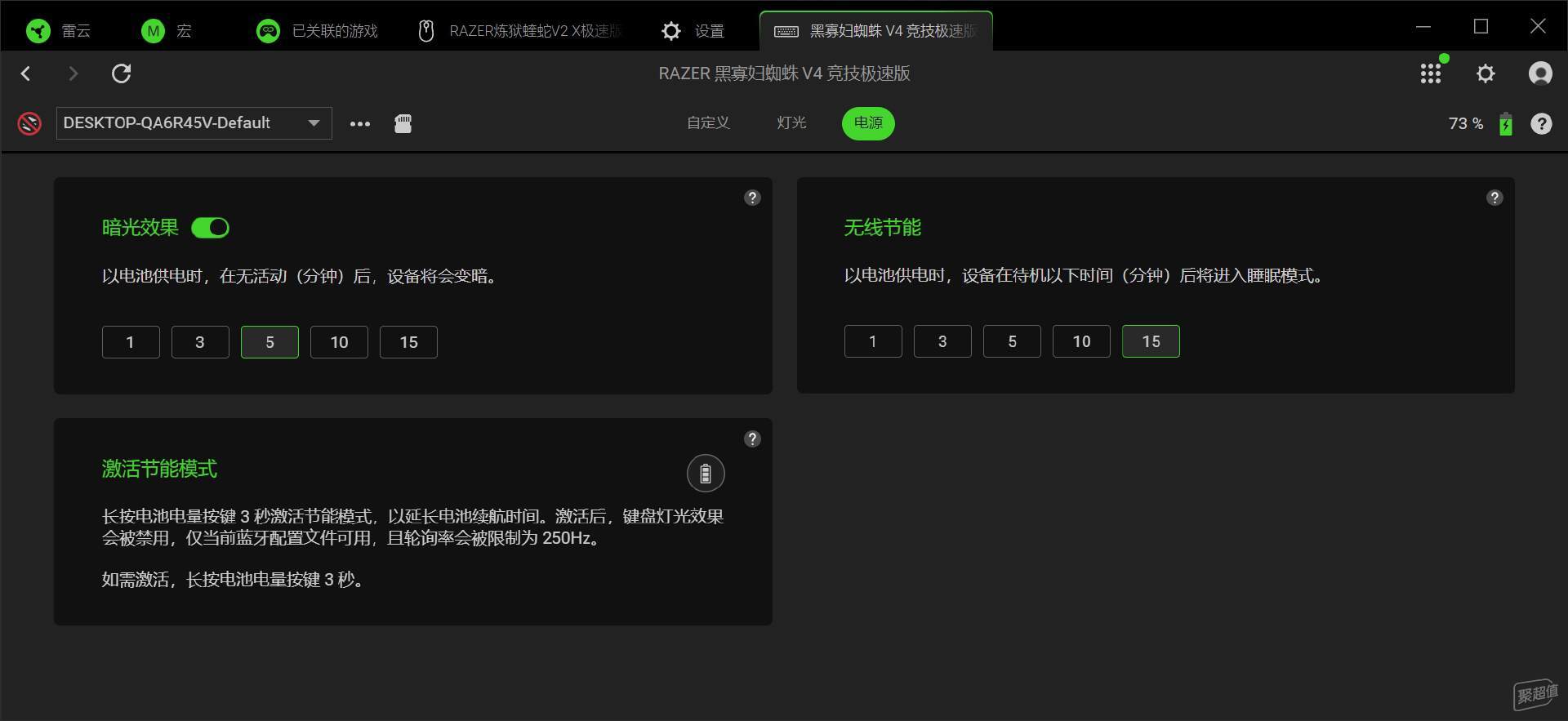Set 无线节能 sleep timer to 3 minutes
The image size is (1568, 721).
point(942,341)
